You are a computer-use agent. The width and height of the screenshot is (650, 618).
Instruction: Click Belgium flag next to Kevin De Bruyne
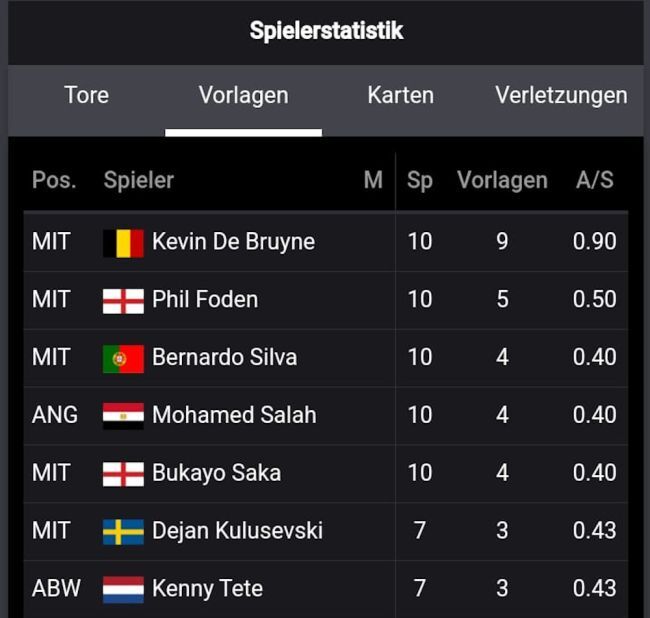(123, 242)
